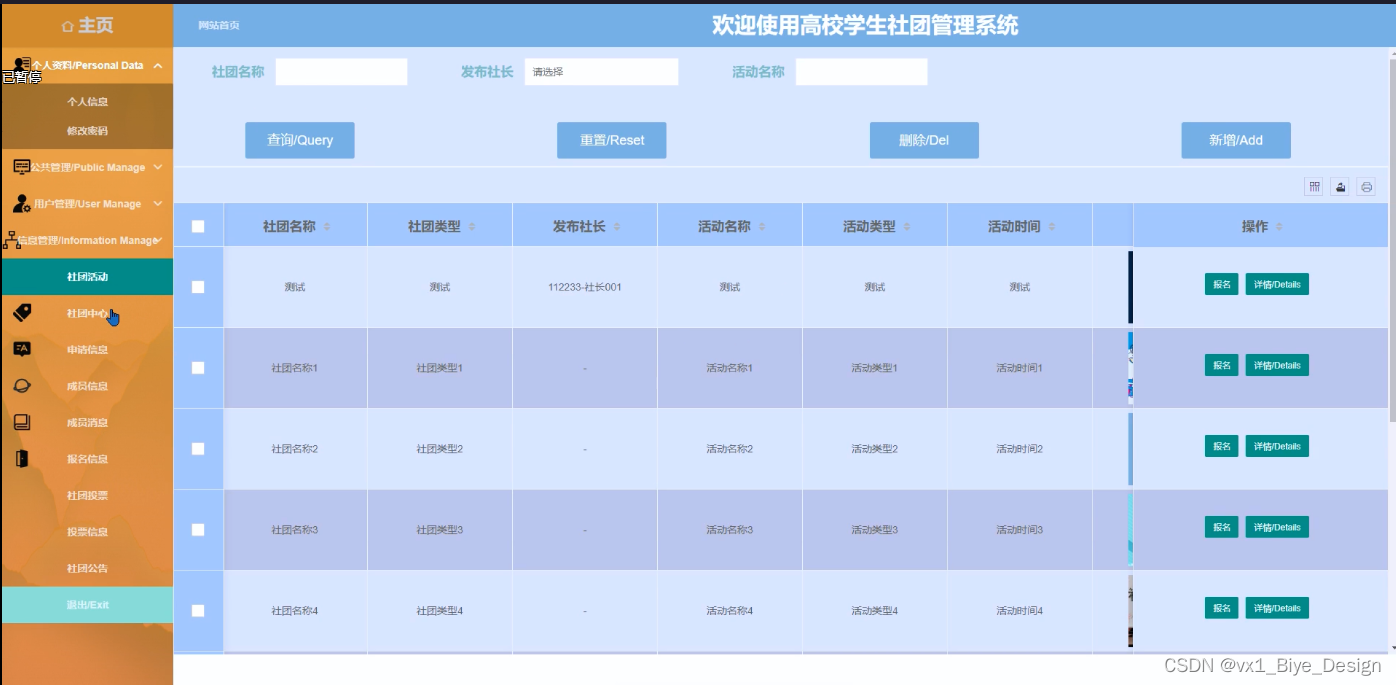Screen dimensions: 1396x685
Task: Sort by the 社团类型 column arrows
Action: click(472, 227)
